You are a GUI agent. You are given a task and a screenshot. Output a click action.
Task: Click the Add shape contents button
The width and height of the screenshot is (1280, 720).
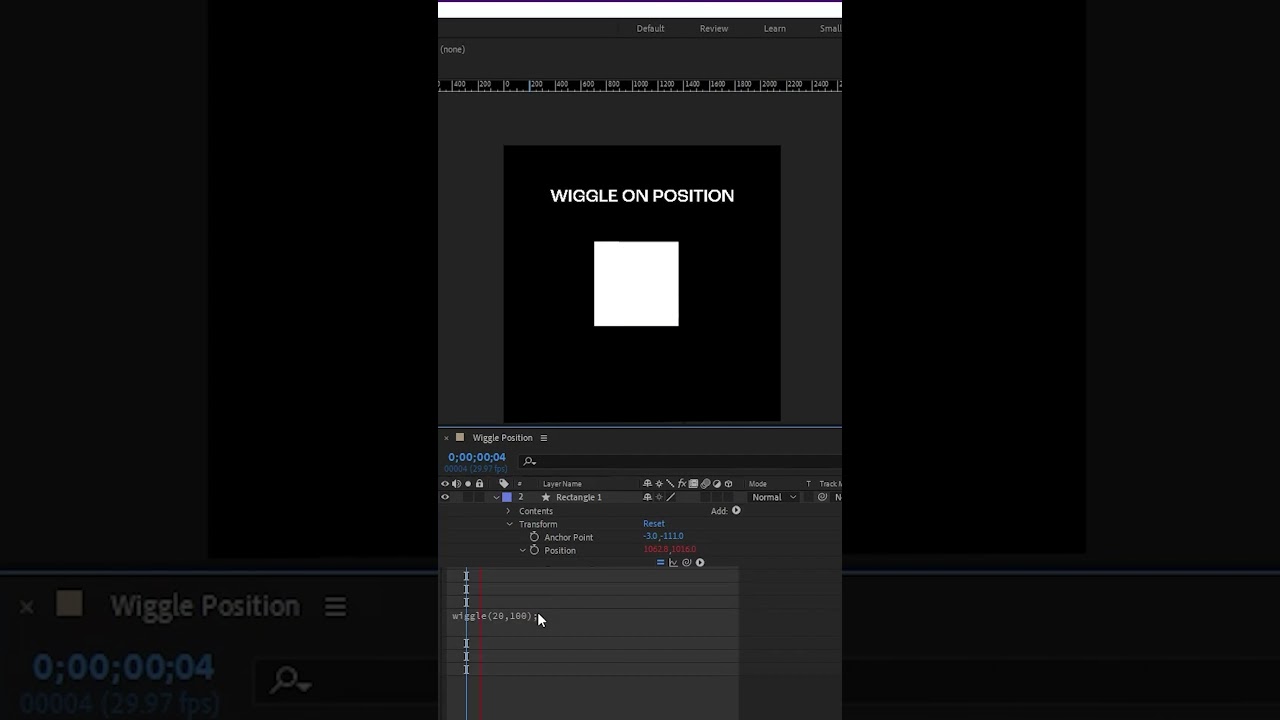click(x=736, y=510)
